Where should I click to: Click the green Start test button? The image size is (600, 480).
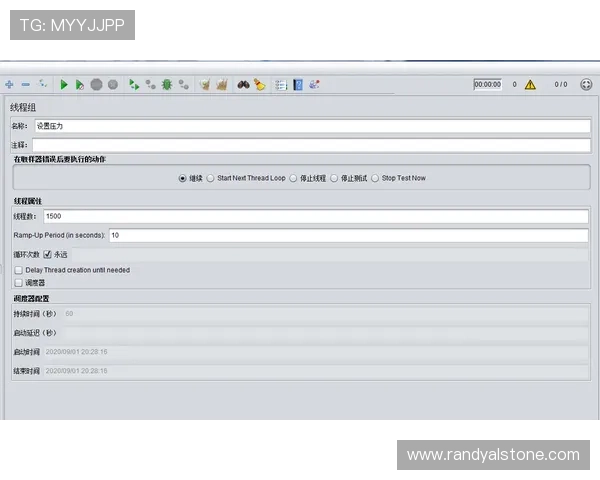point(63,85)
